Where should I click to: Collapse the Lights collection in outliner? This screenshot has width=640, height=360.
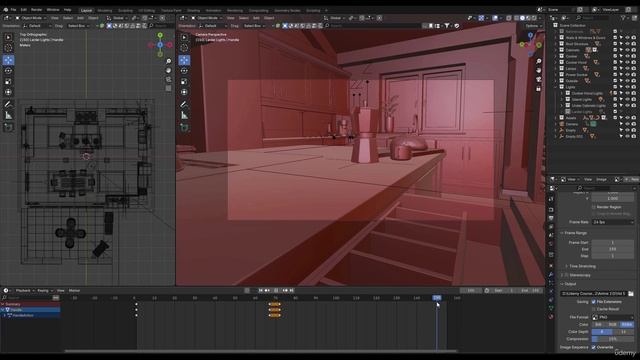click(556, 87)
